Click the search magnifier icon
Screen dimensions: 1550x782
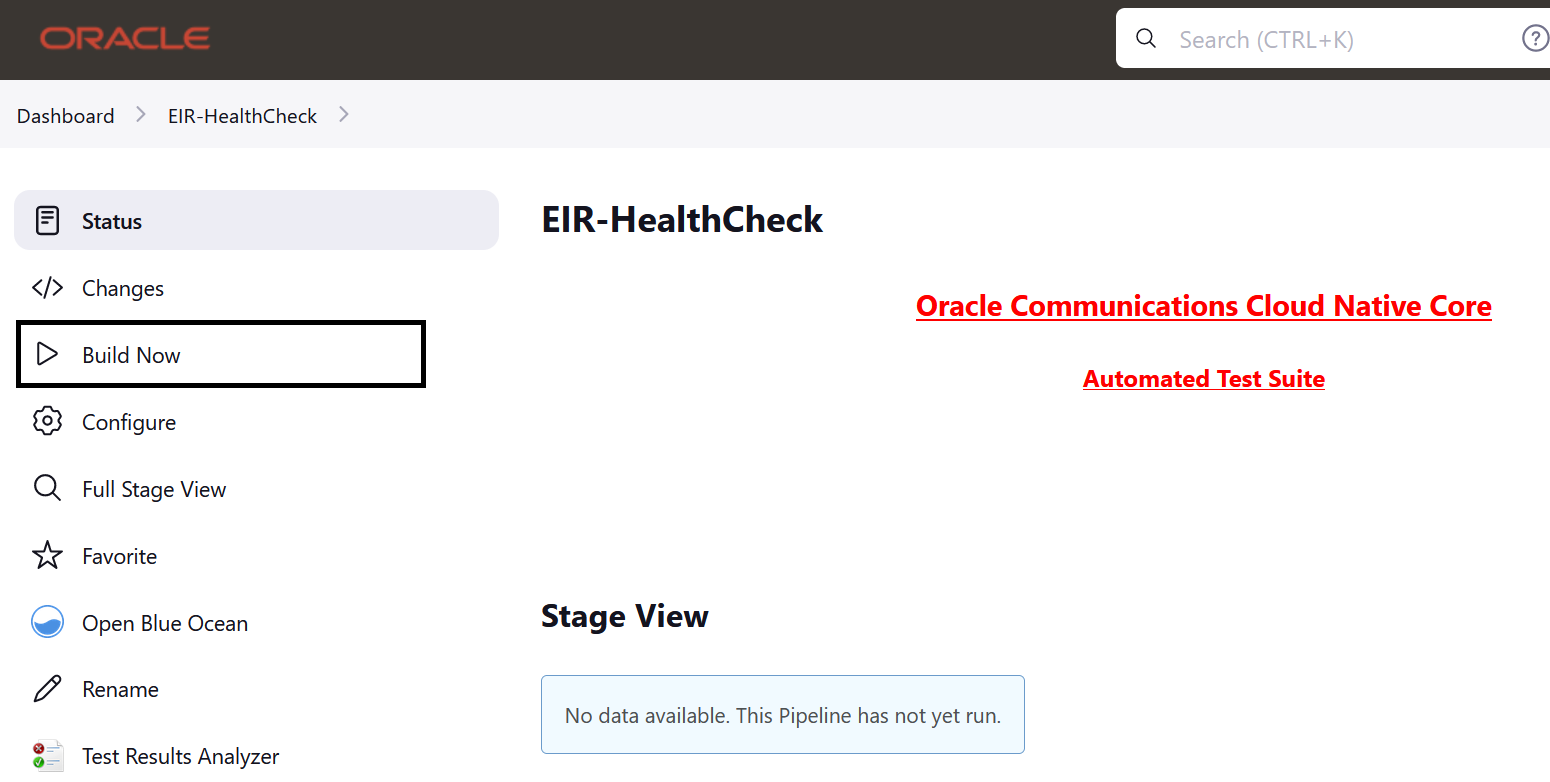click(x=1145, y=38)
